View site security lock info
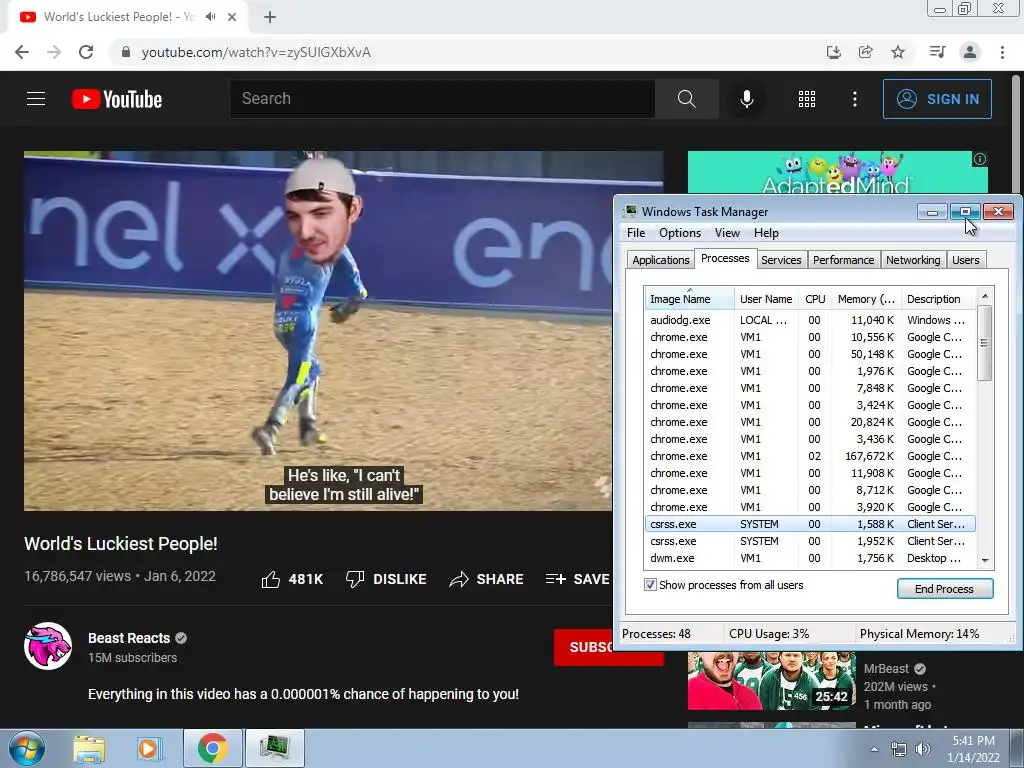The width and height of the screenshot is (1024, 768). pyautogui.click(x=126, y=52)
